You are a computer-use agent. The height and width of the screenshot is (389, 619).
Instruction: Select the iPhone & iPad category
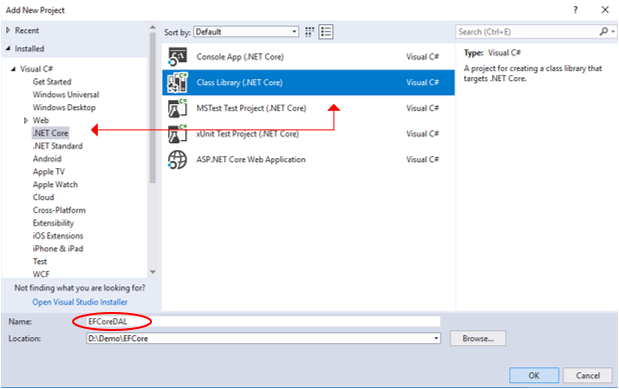58,249
